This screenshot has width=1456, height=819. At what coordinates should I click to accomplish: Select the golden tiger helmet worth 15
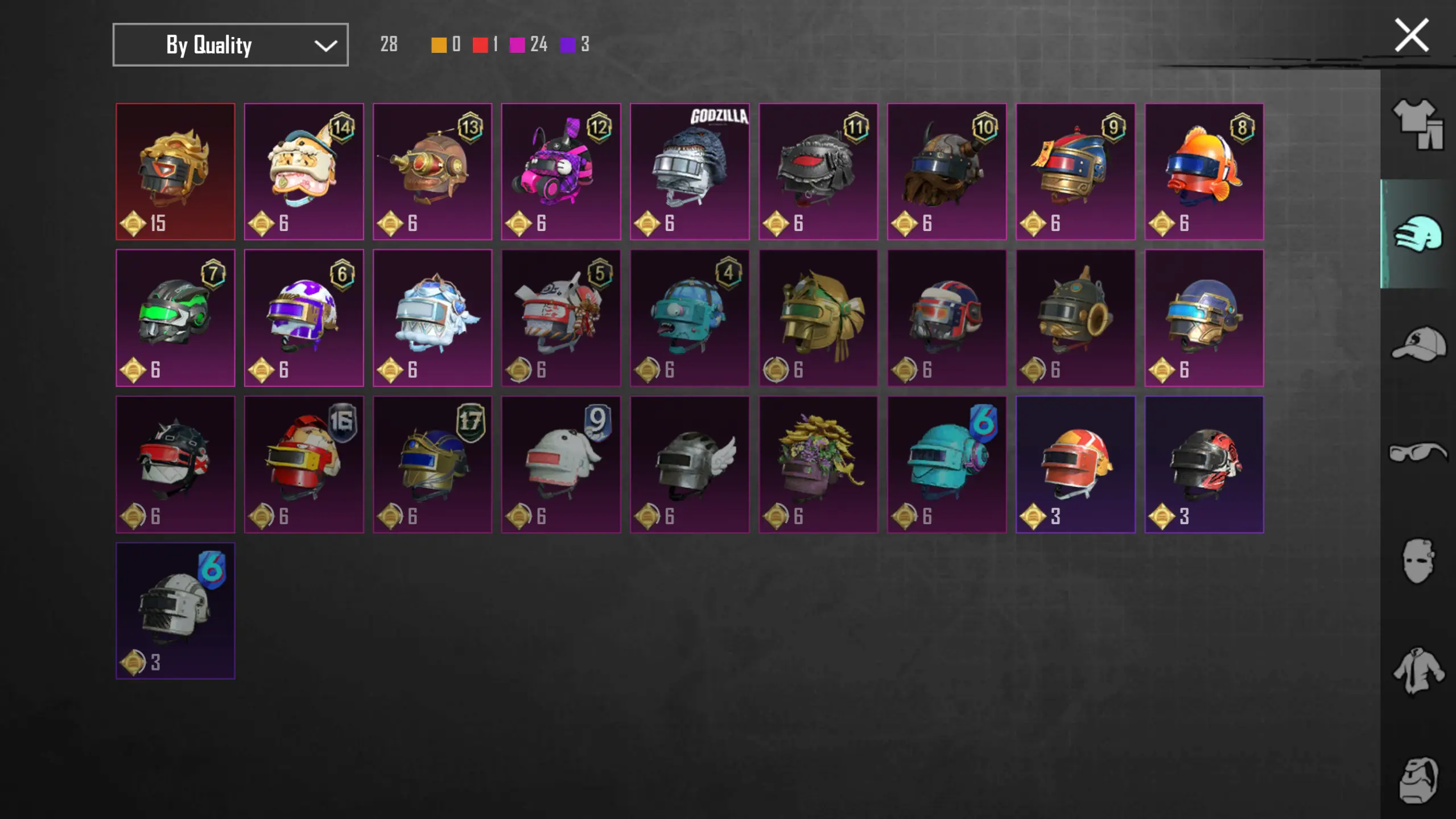click(175, 171)
